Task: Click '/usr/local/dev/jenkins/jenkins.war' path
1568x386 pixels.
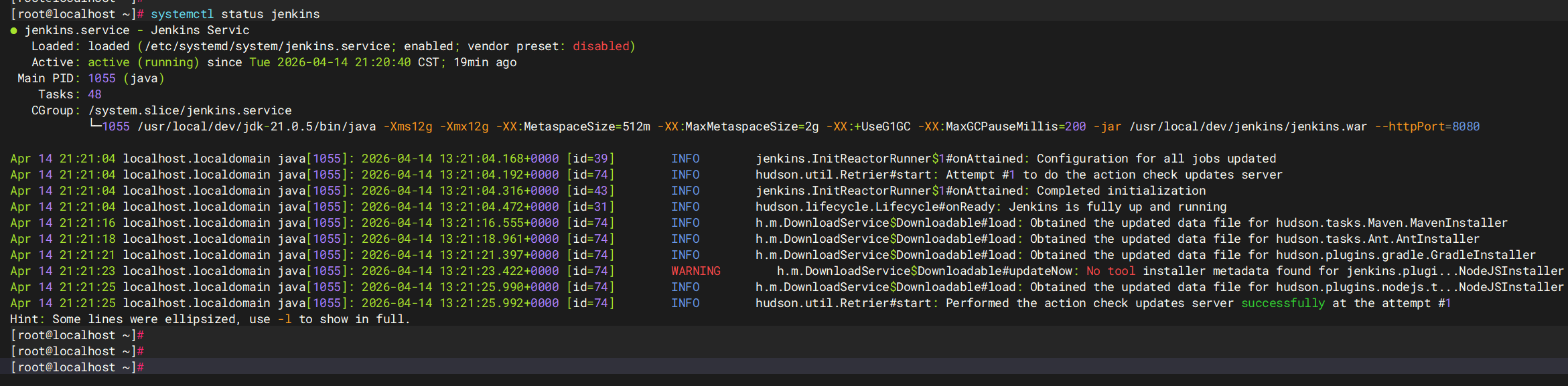Action: (x=1248, y=126)
